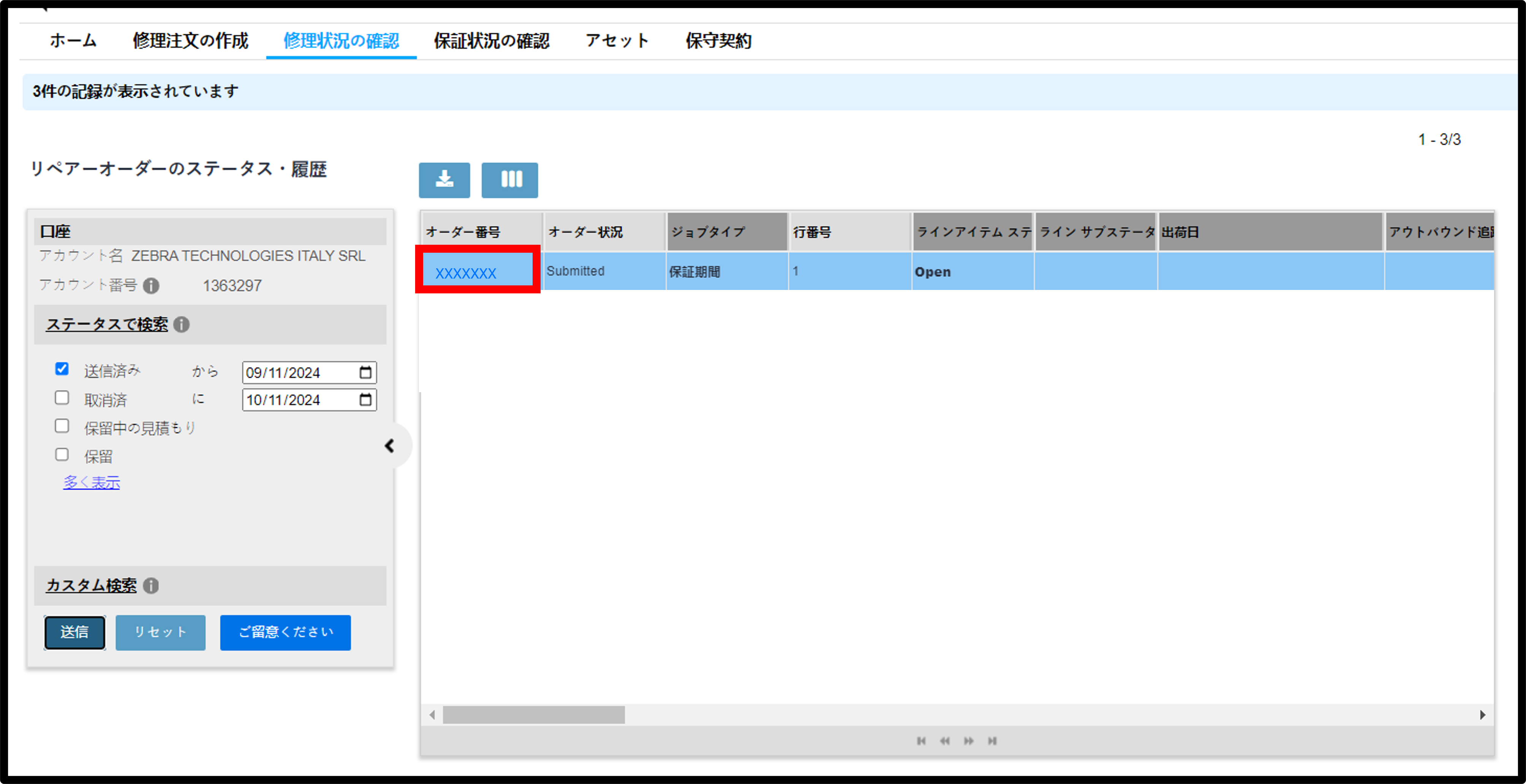Check the 保留中の見積もり checkbox

coord(62,426)
